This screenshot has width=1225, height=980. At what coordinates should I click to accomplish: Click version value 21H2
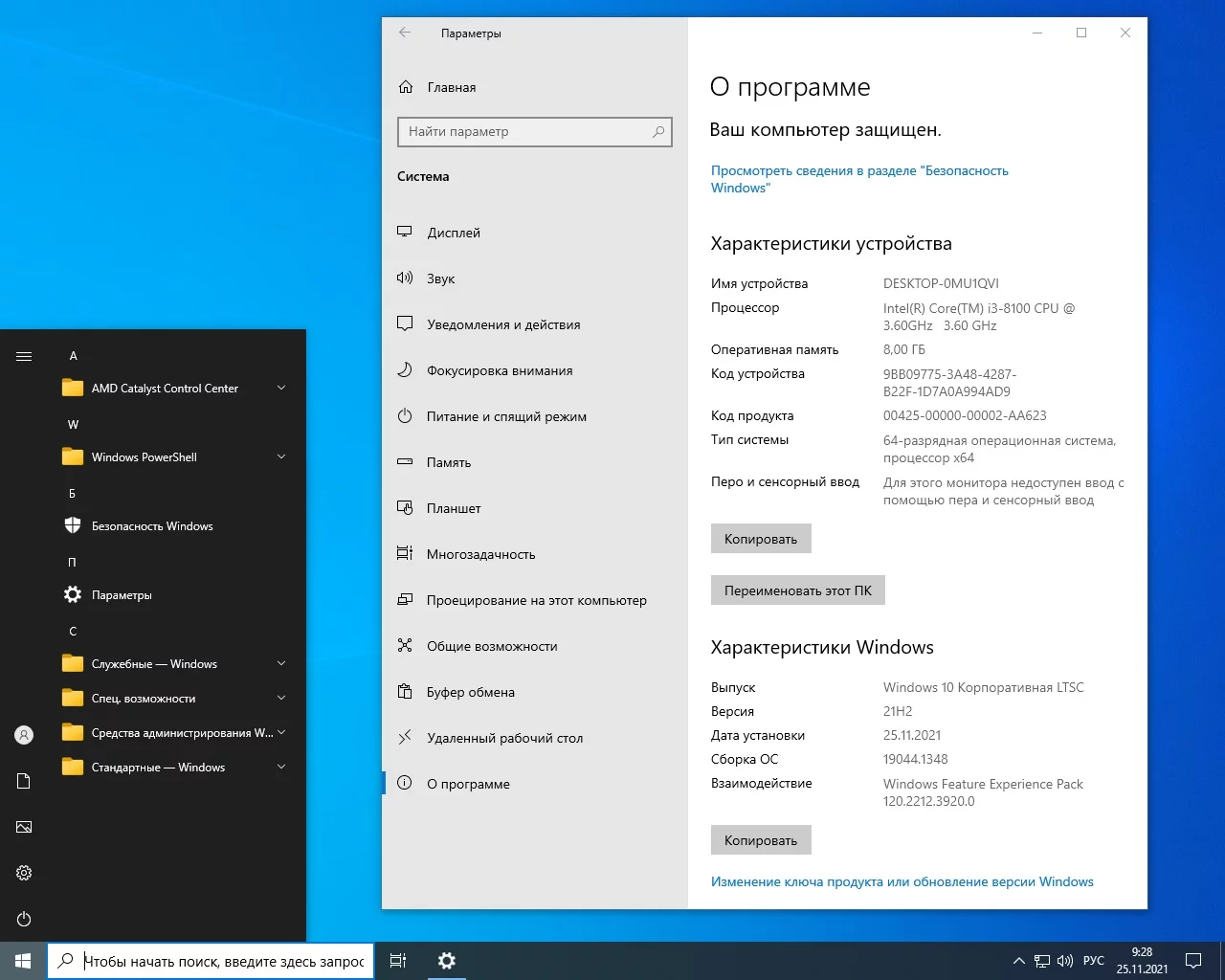[x=898, y=712]
